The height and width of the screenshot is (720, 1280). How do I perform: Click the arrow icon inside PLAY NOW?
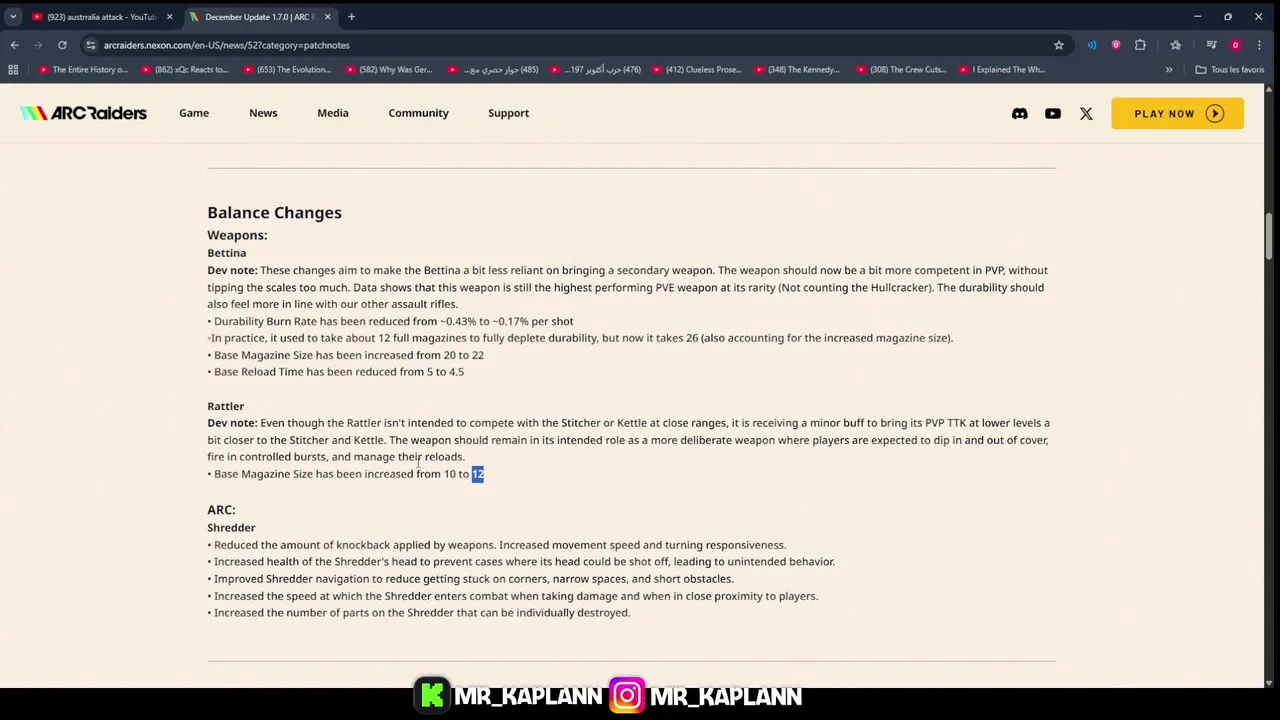[x=1214, y=114]
